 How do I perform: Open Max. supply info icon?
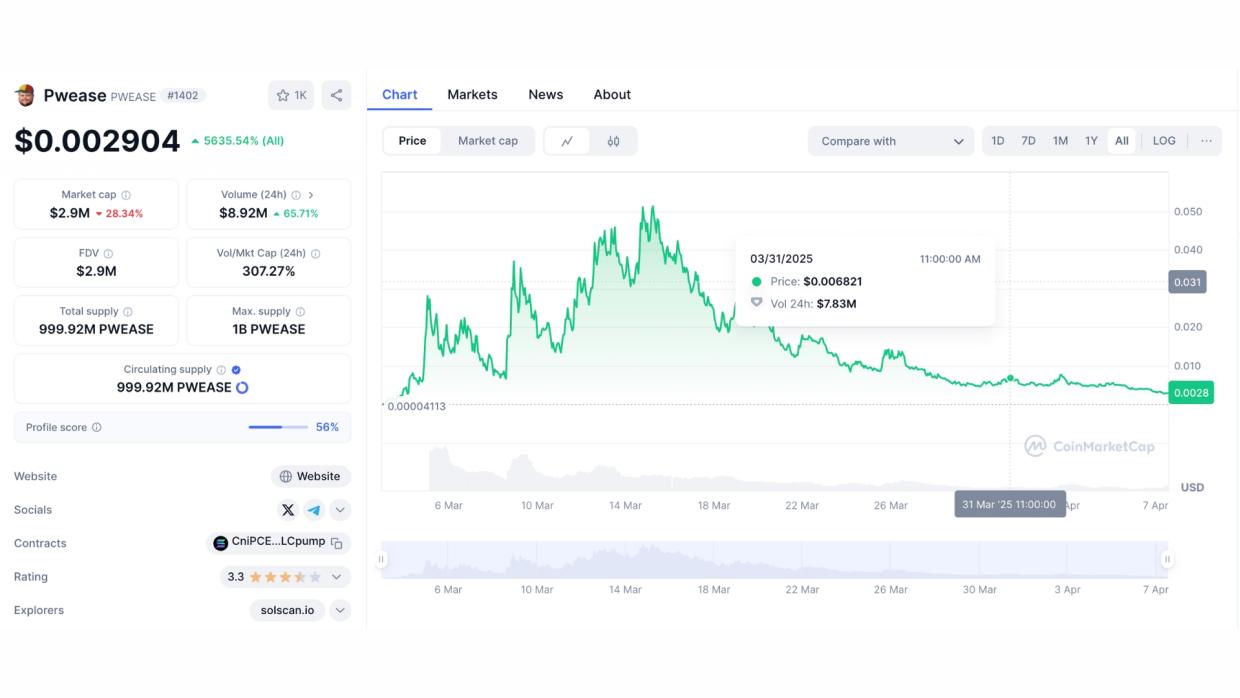[300, 312]
